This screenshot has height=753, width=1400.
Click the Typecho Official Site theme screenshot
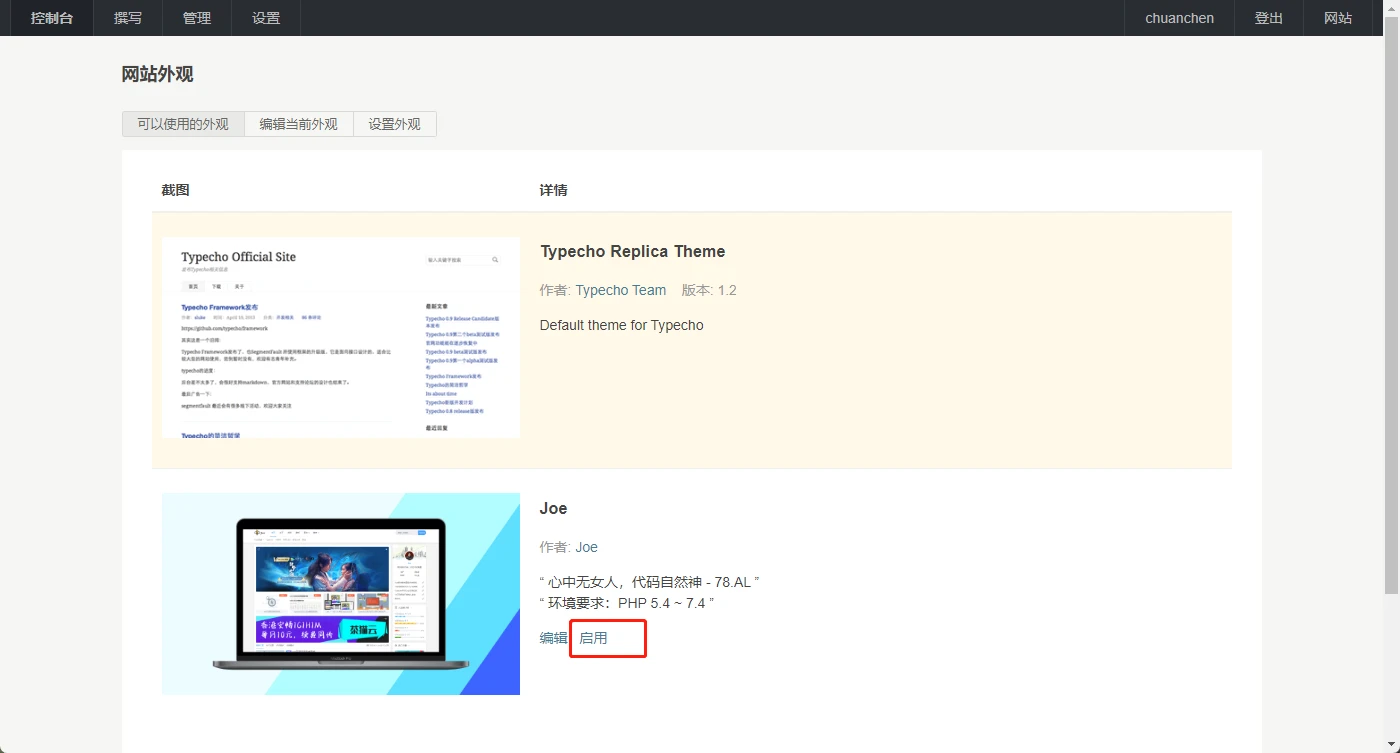pyautogui.click(x=340, y=337)
